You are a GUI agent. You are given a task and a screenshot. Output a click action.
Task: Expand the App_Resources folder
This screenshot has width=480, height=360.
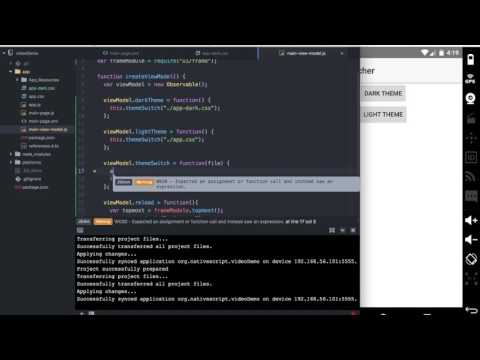17,80
